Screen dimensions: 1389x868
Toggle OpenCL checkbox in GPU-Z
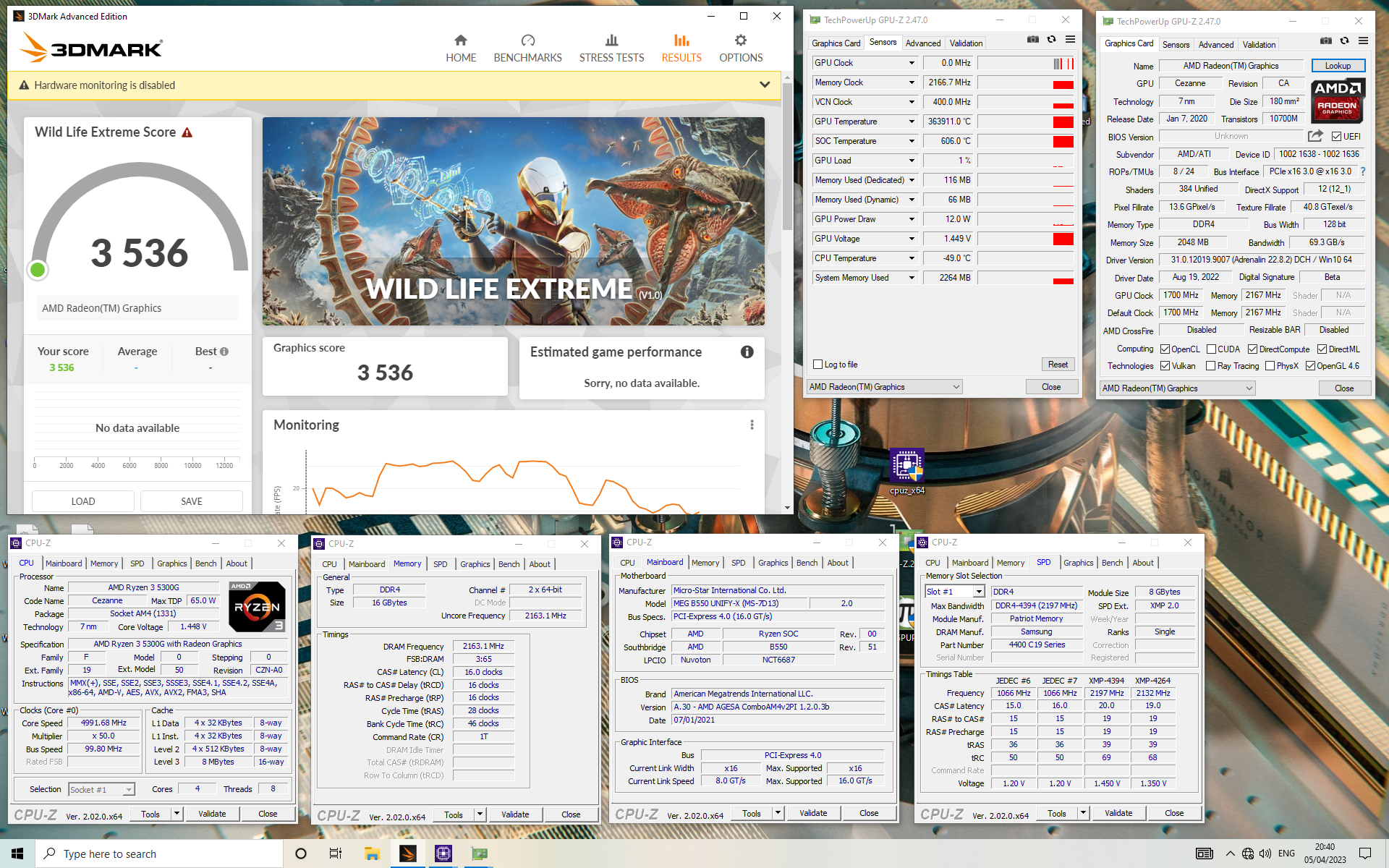(x=1165, y=349)
